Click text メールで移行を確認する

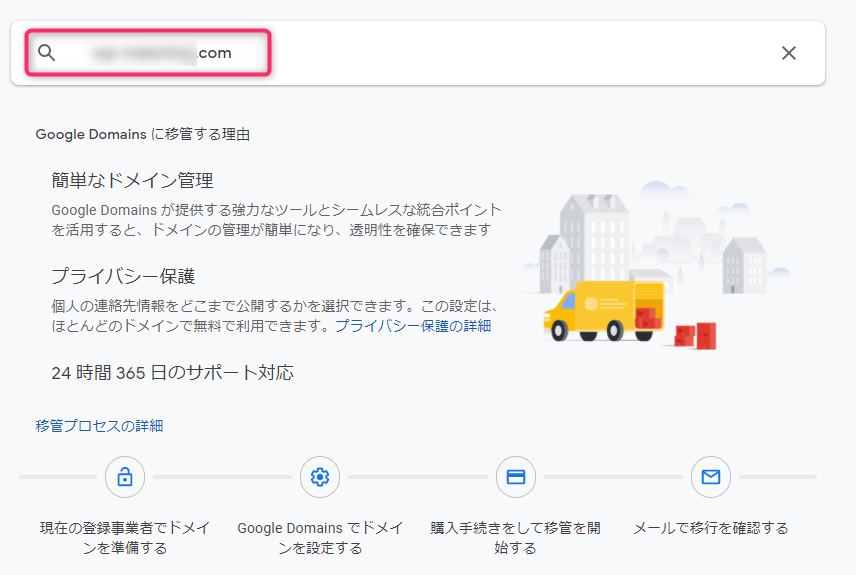710,528
